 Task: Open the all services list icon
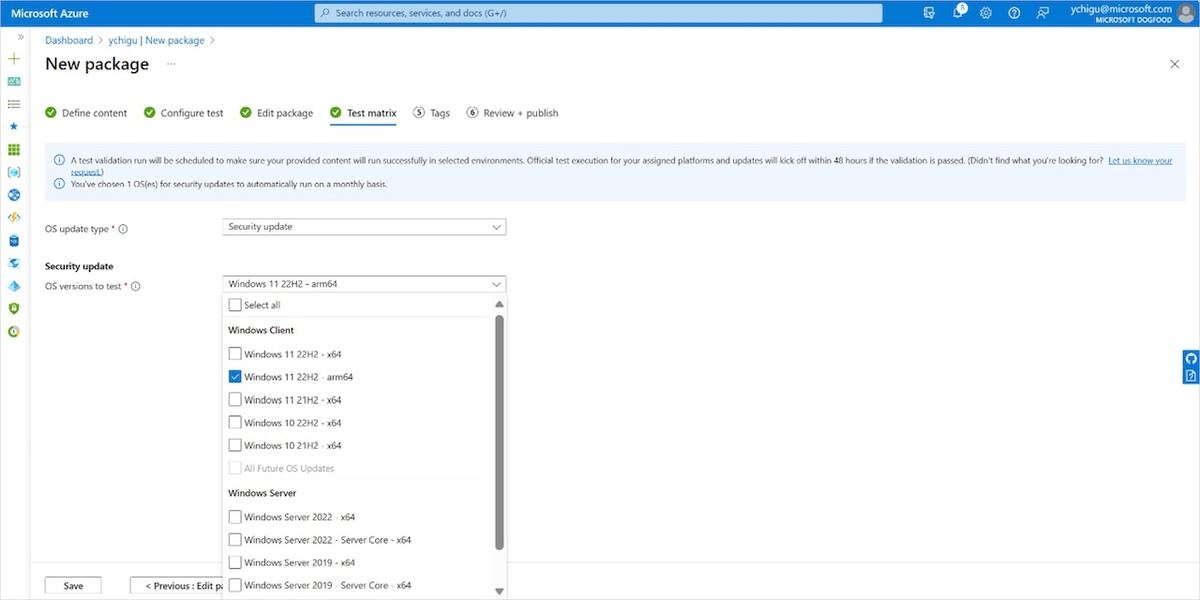(14, 104)
